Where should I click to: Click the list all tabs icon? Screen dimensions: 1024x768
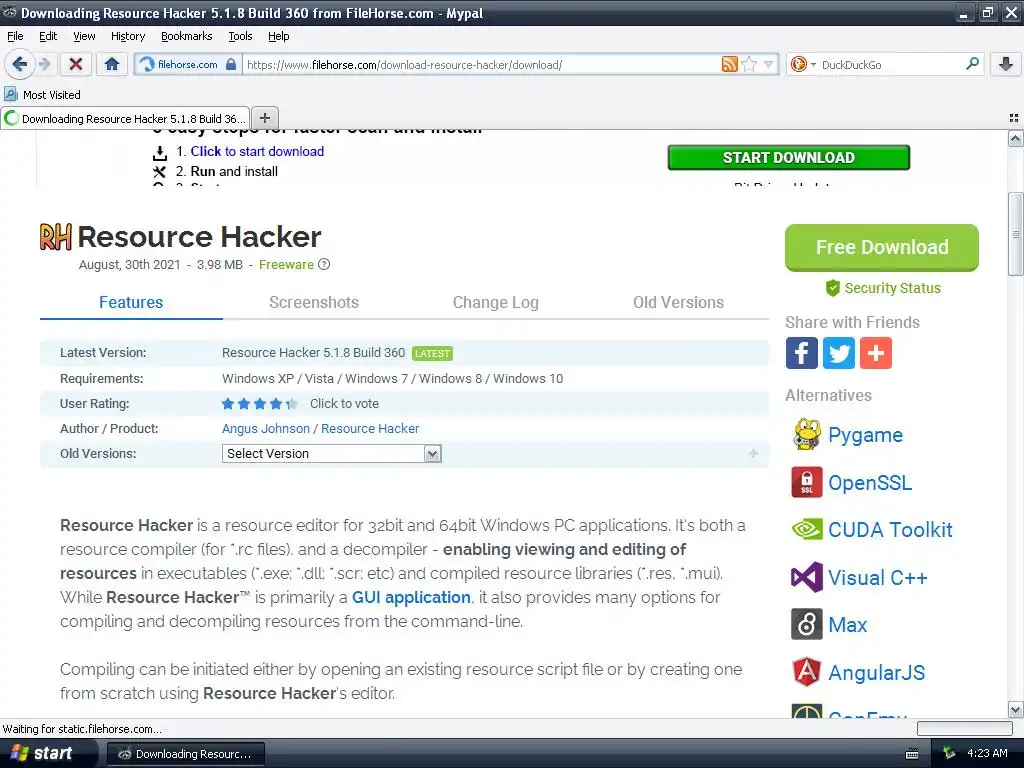1014,118
